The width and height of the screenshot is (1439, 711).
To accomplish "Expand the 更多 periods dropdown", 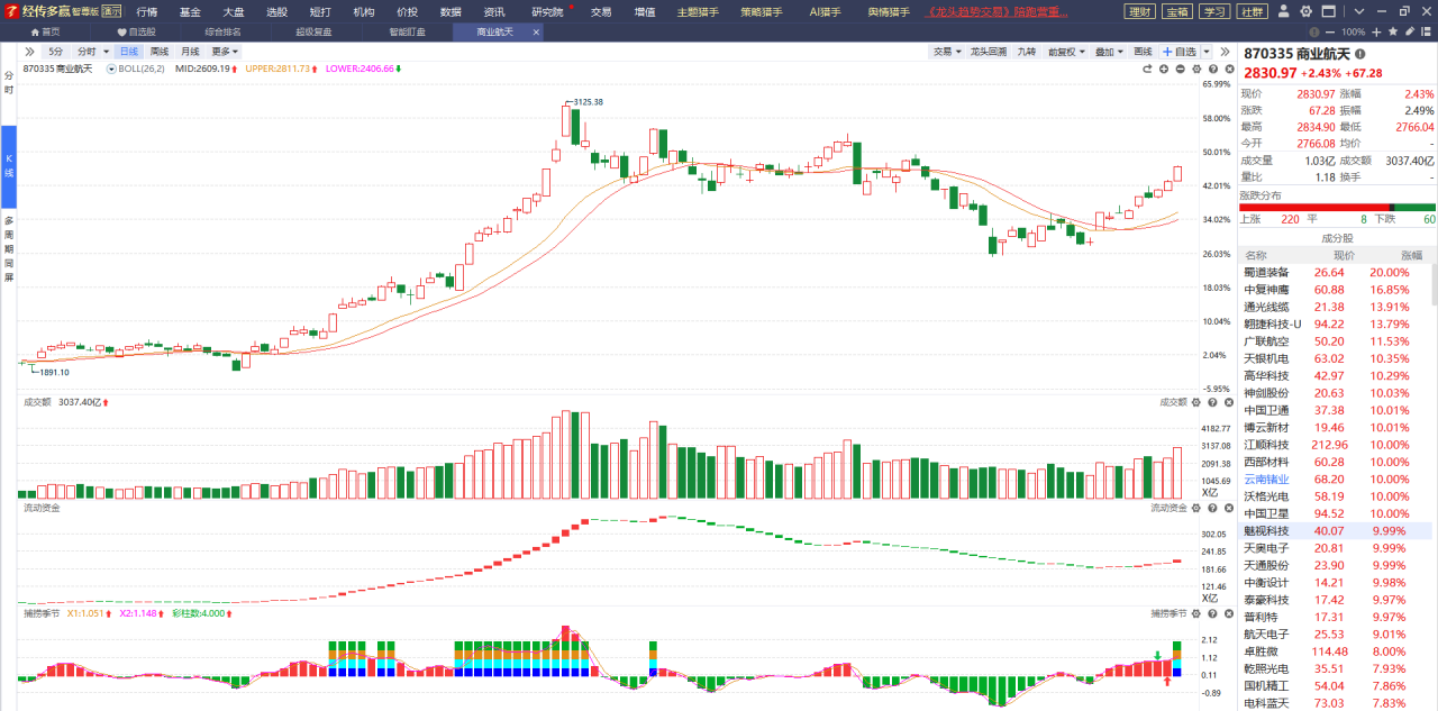I will click(225, 52).
